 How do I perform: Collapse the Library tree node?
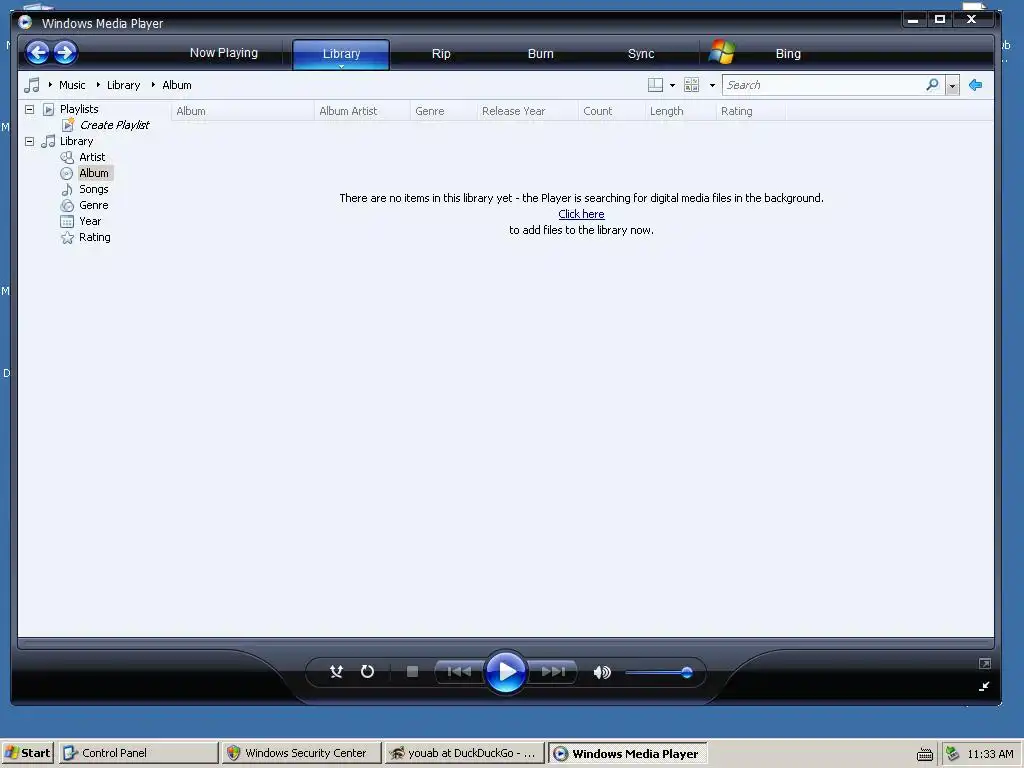pyautogui.click(x=29, y=141)
